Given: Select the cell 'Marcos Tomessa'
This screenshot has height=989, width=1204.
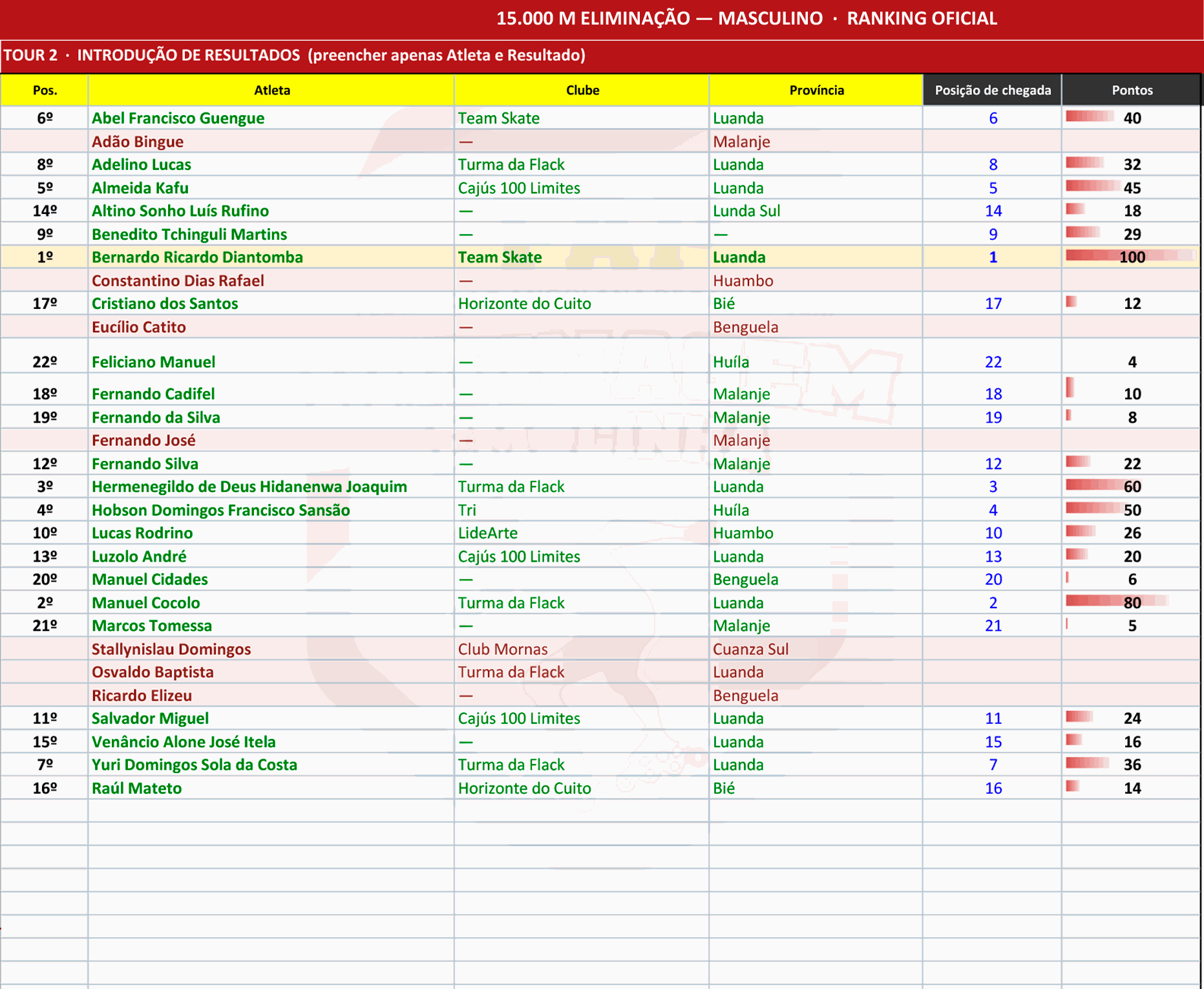Looking at the screenshot, I should click(271, 626).
